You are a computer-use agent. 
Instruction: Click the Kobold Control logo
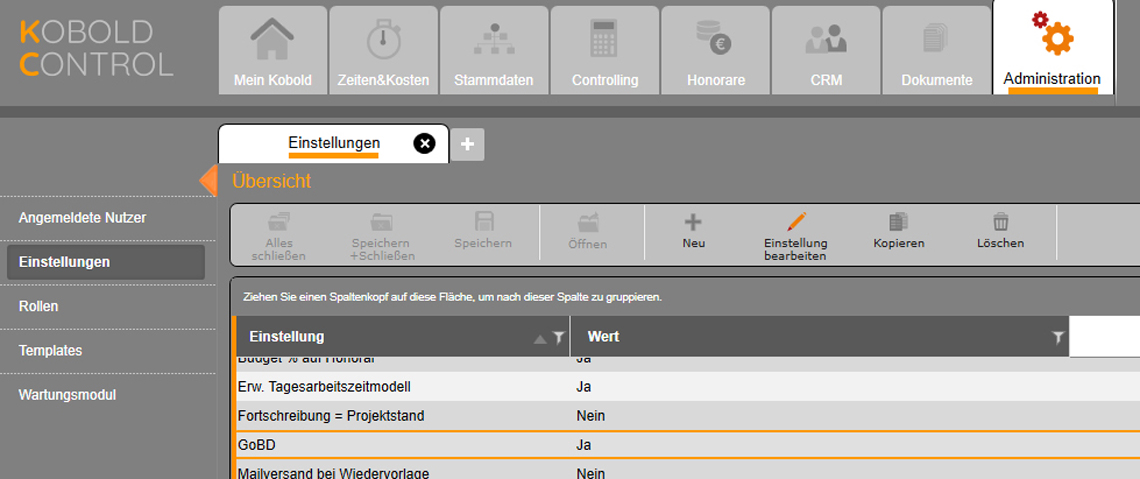click(96, 48)
